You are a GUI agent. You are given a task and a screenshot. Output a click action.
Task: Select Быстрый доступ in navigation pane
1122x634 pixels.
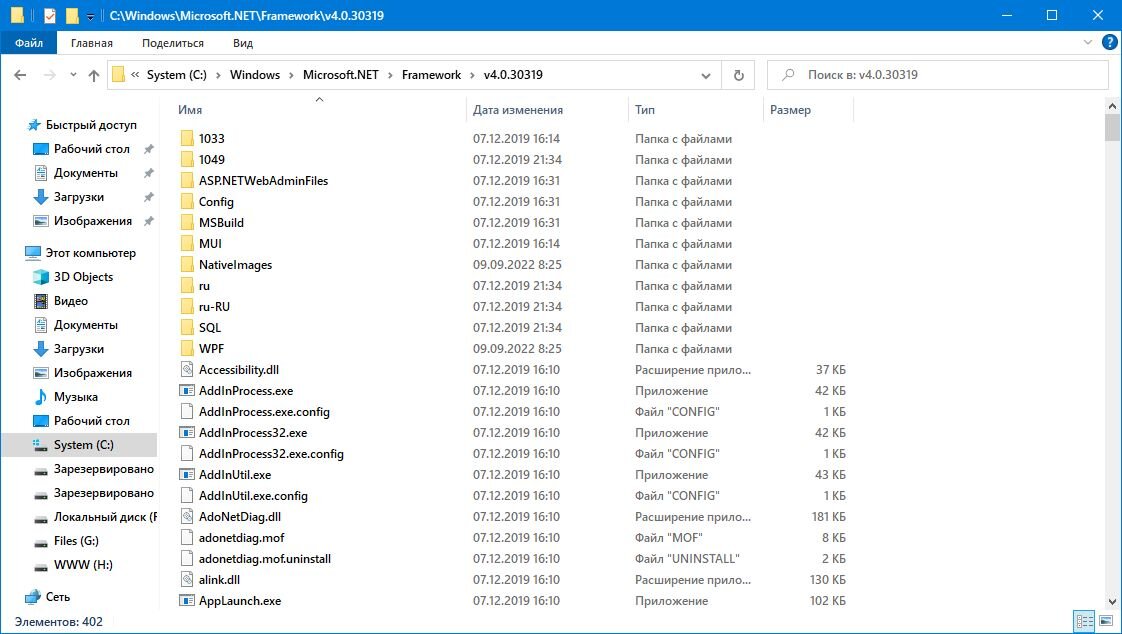click(91, 125)
